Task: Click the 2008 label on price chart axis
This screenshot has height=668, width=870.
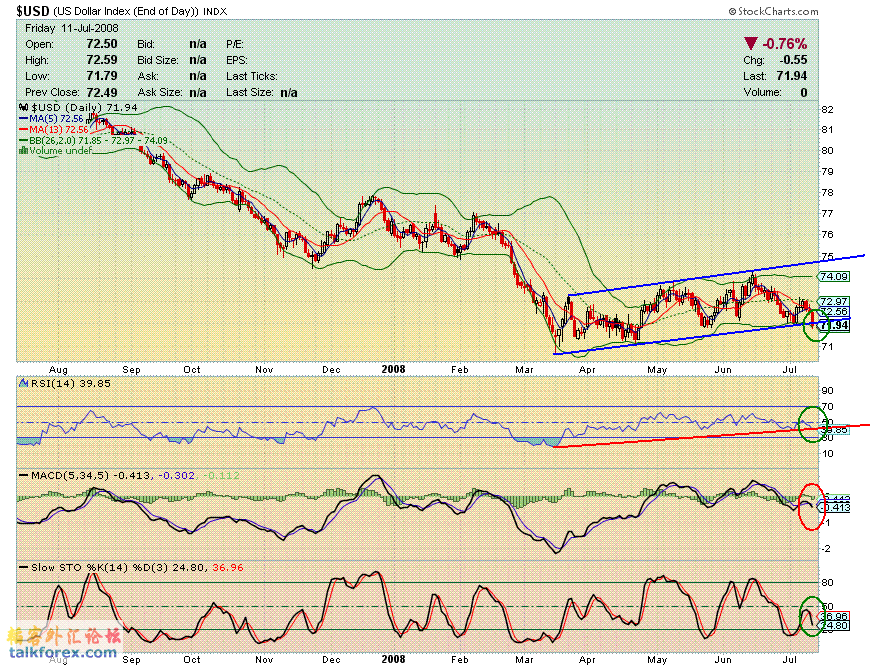Action: 393,369
